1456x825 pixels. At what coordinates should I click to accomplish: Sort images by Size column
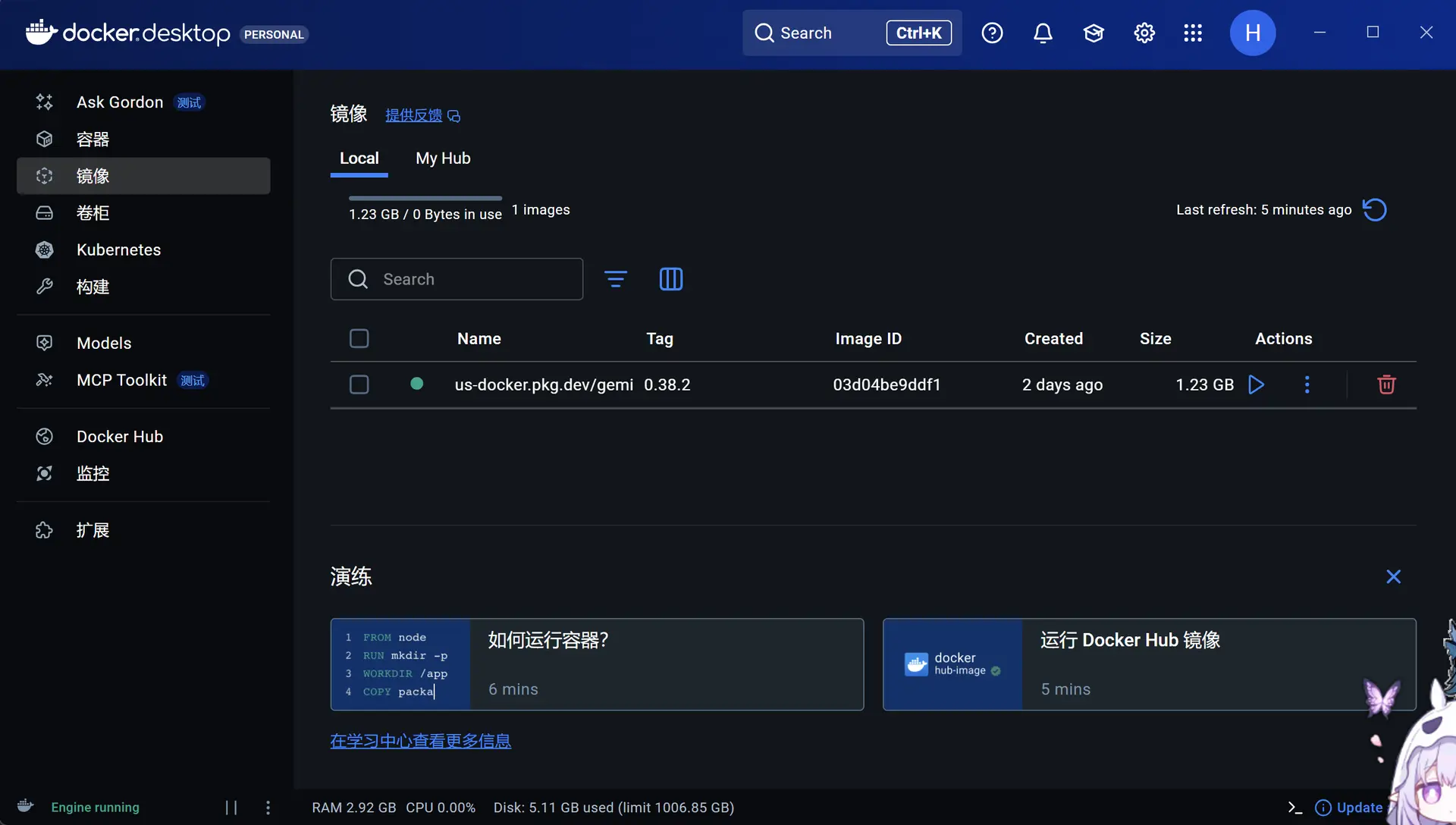pyautogui.click(x=1155, y=339)
